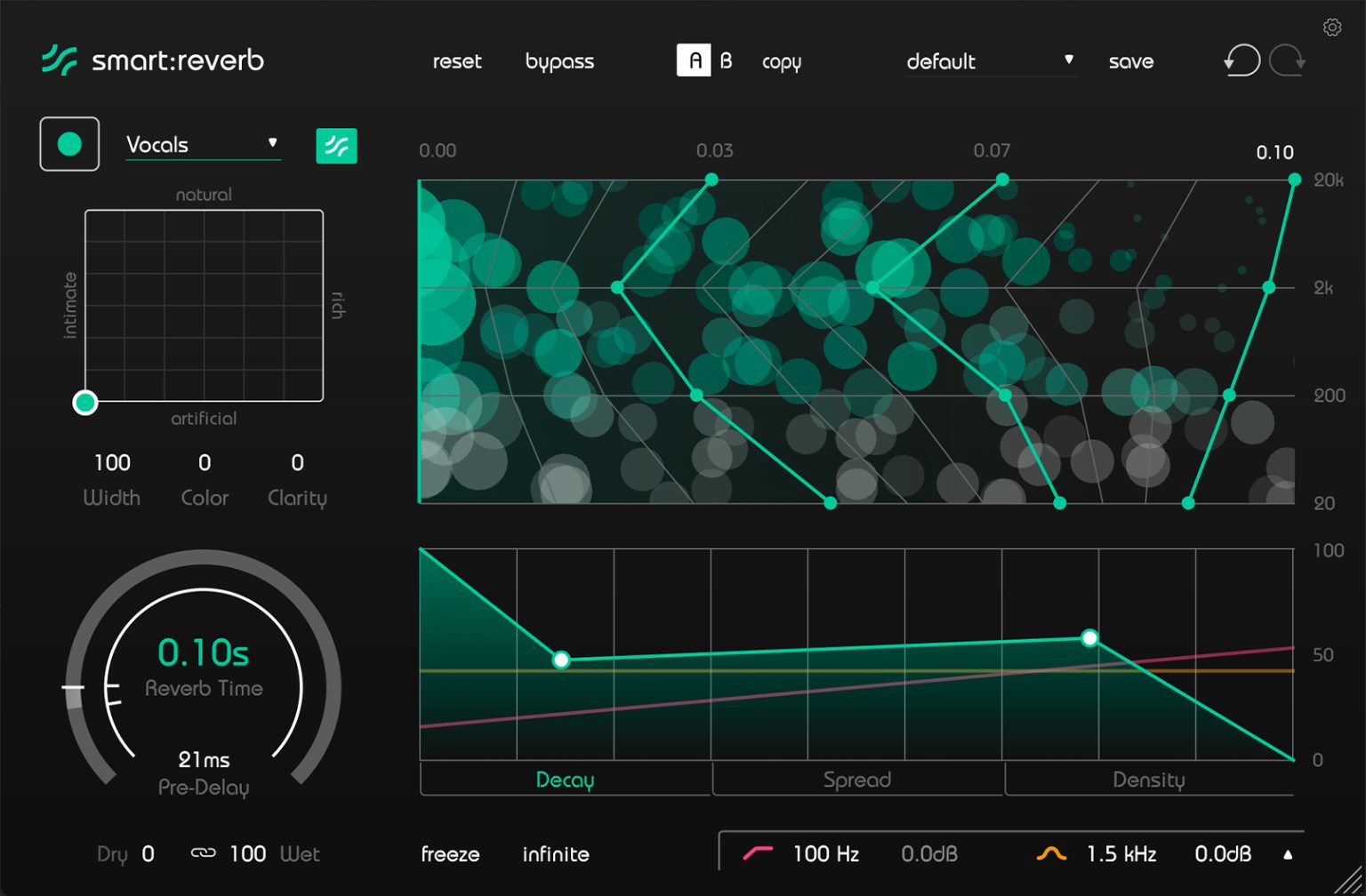Screen dimensions: 1366x896
Task: Switch to the Density tab
Action: coord(1150,780)
